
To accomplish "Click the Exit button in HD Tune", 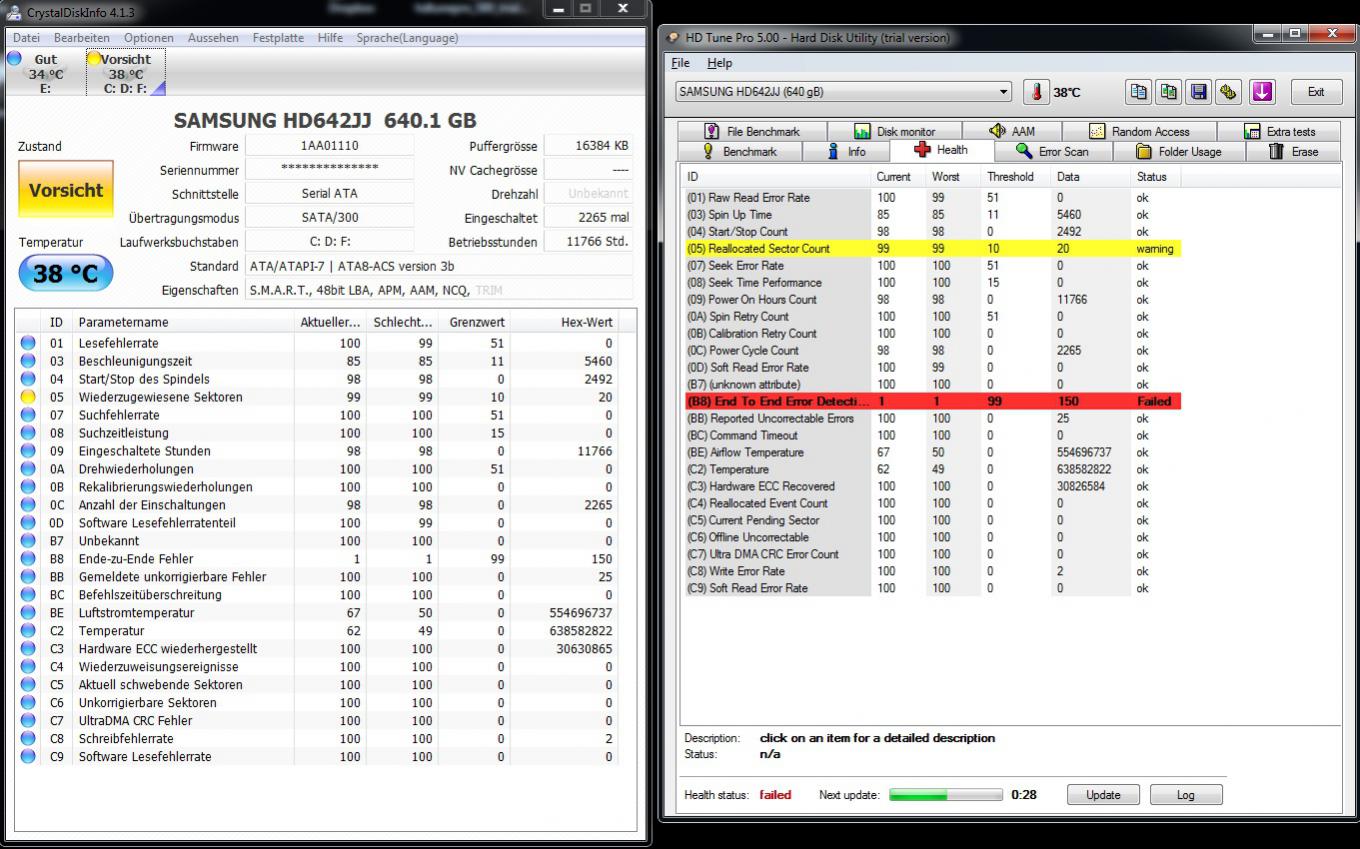I will (x=1316, y=92).
